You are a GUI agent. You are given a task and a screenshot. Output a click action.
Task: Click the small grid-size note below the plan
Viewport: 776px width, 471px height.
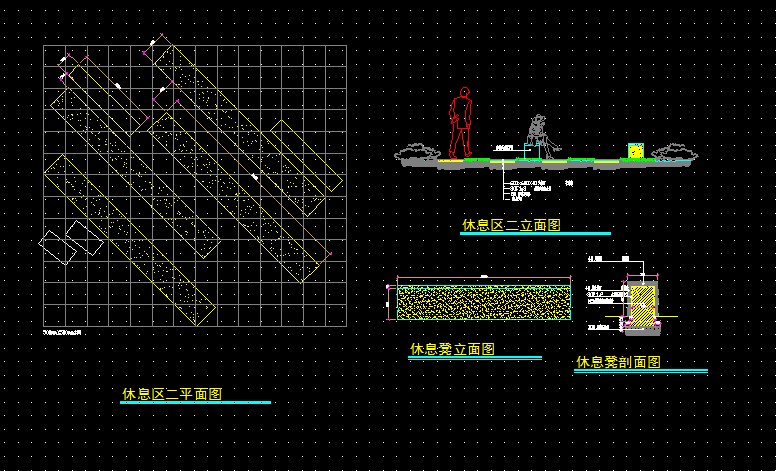62,332
